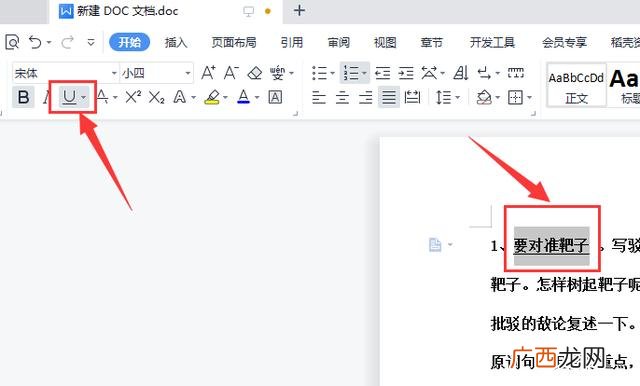Open the undo history dropdown arrow

(49, 42)
